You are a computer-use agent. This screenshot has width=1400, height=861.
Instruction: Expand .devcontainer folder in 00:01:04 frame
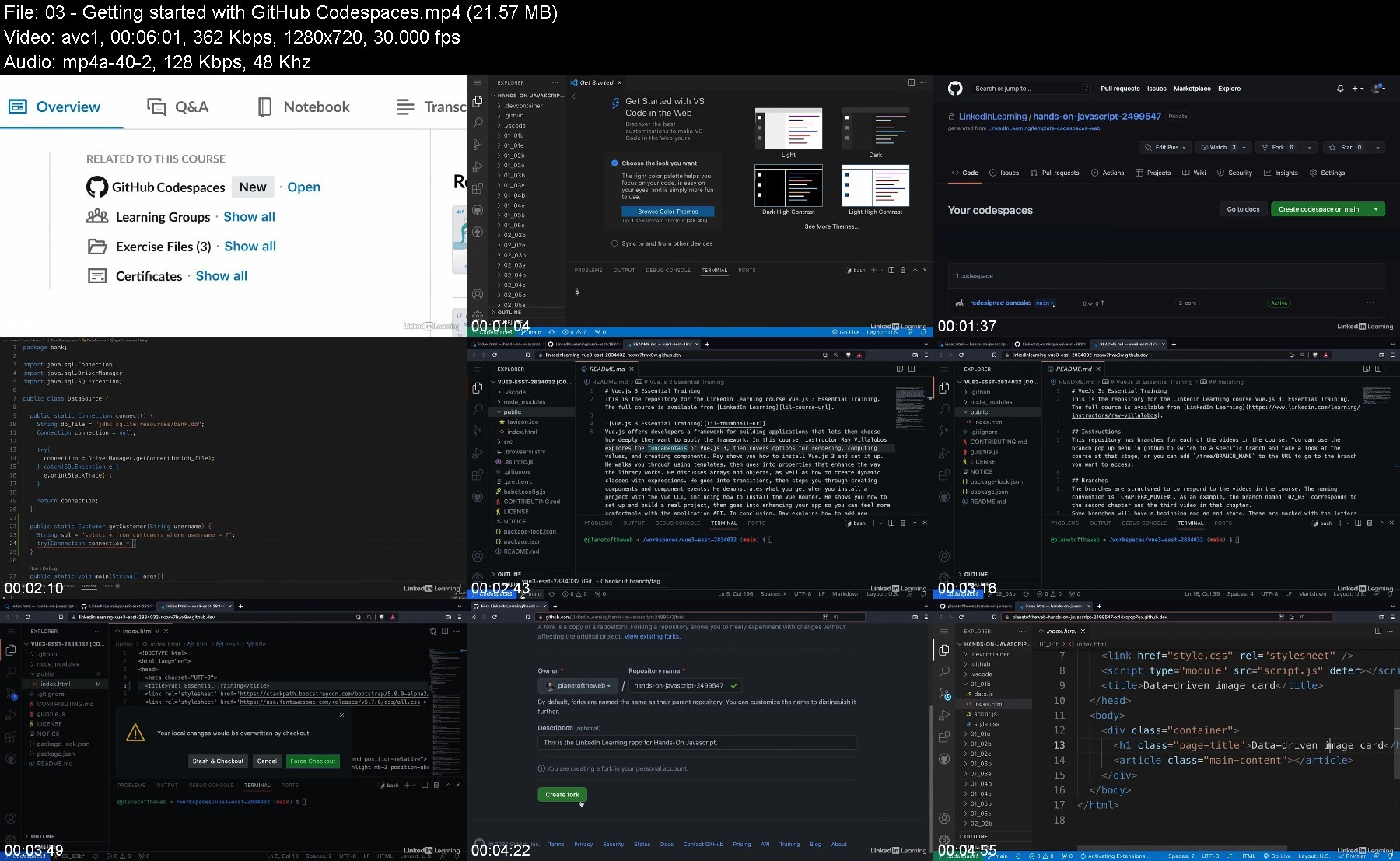[x=520, y=106]
